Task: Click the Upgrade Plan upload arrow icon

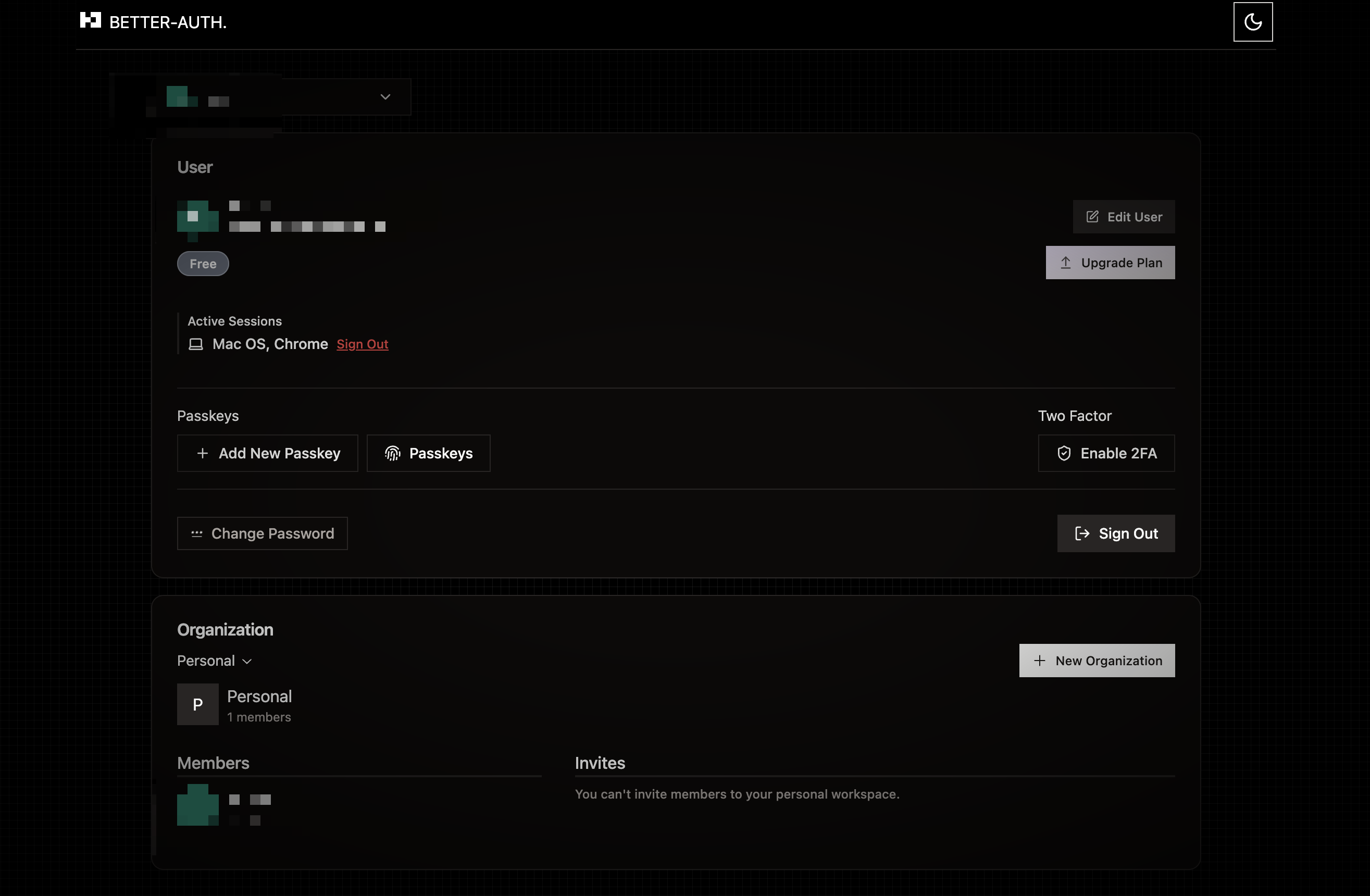Action: coord(1065,263)
